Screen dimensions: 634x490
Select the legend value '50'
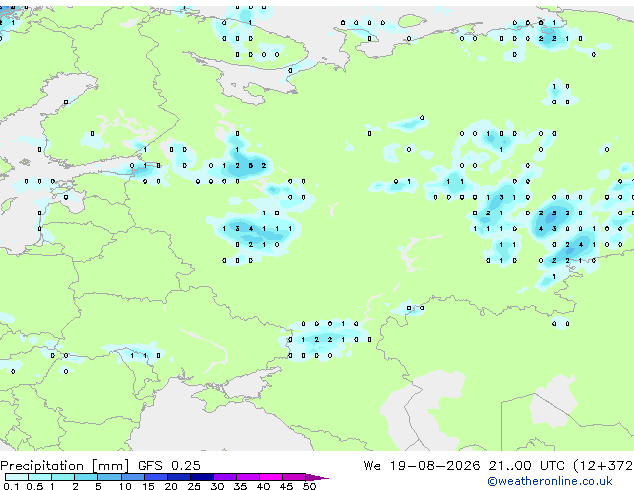pyautogui.click(x=309, y=486)
